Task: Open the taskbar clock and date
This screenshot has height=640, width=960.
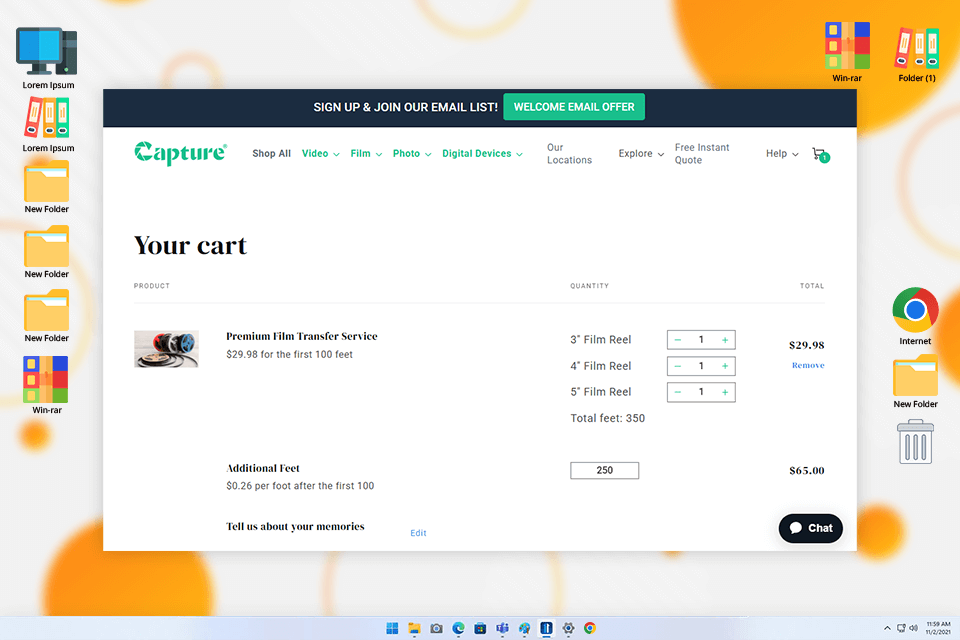Action: [x=938, y=628]
